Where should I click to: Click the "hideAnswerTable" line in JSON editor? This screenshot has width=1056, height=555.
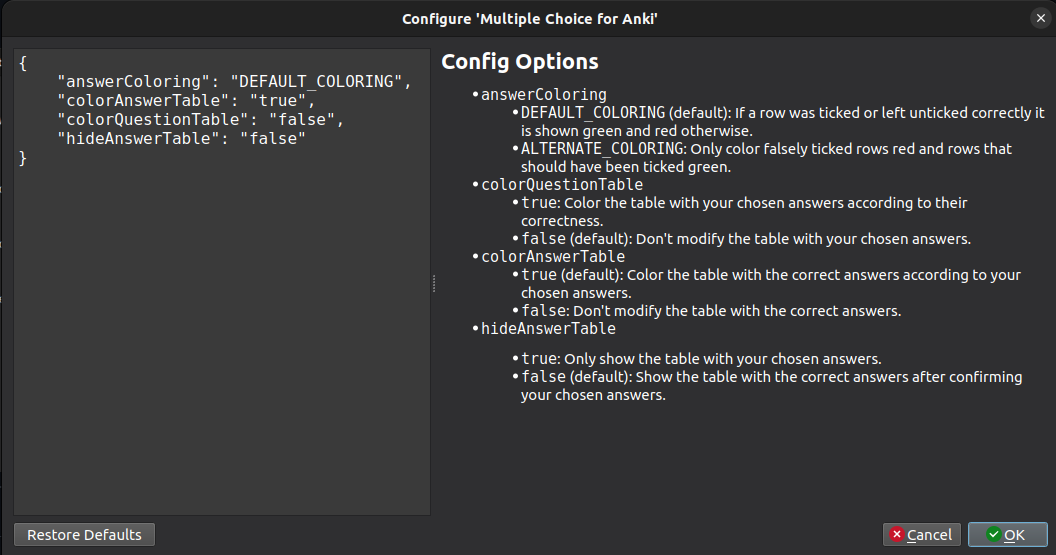pyautogui.click(x=181, y=139)
